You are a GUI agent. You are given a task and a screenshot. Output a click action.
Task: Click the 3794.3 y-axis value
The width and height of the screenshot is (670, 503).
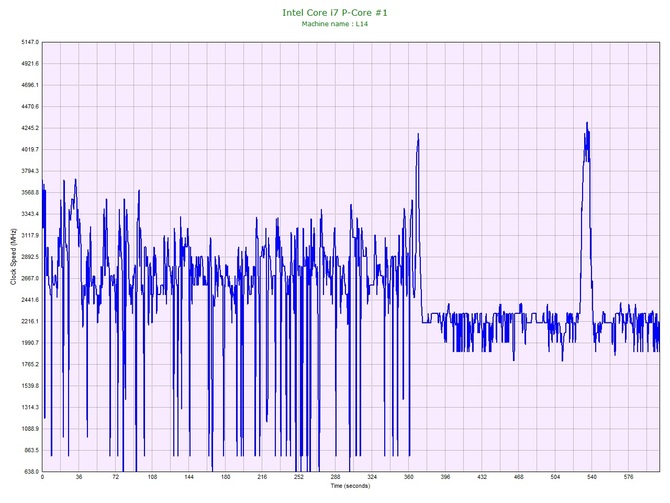[30, 171]
